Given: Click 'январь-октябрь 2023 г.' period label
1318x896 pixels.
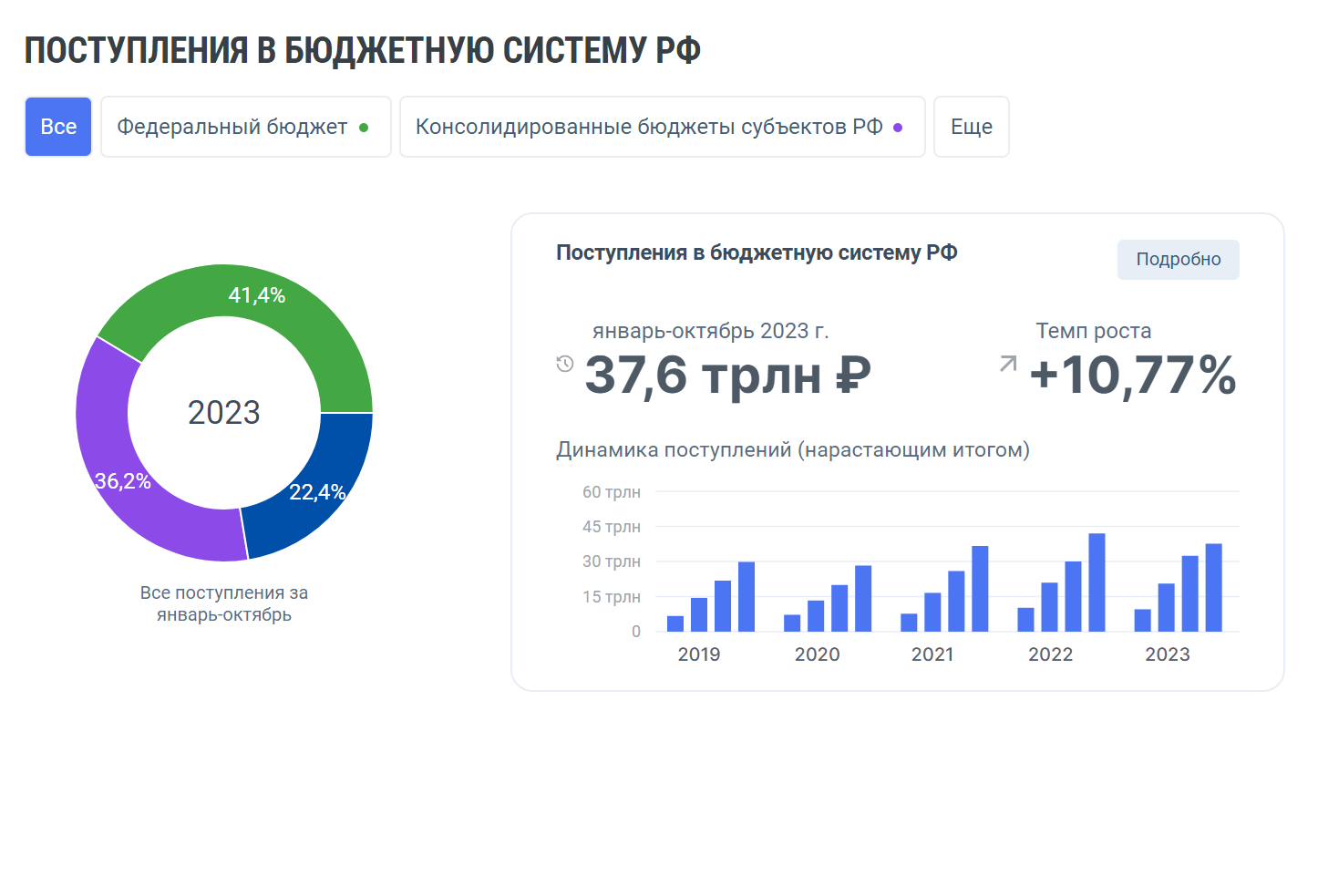Looking at the screenshot, I should click(x=711, y=331).
